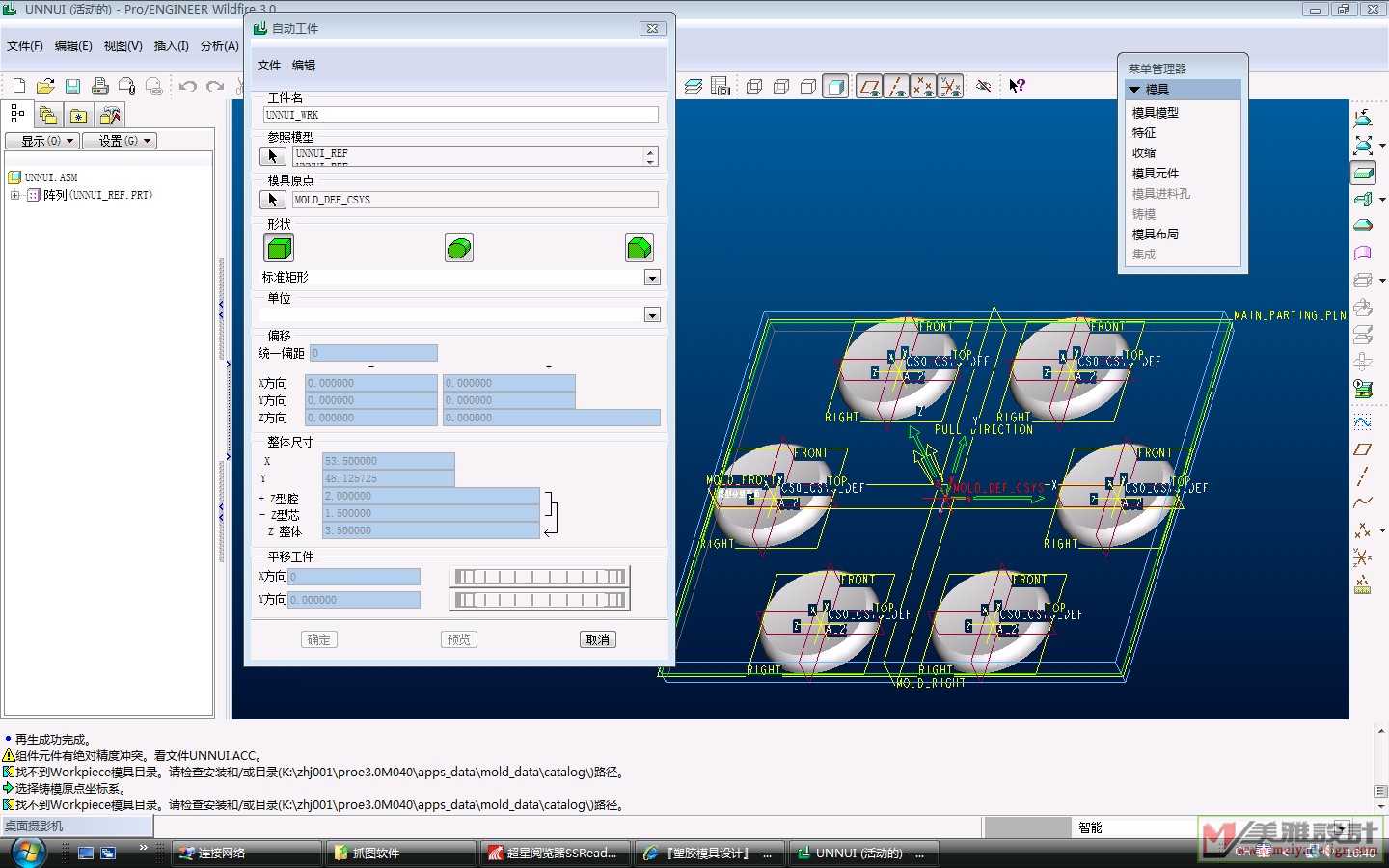1389x868 pixels.
Task: Toggle datum axes display
Action: tap(896, 86)
